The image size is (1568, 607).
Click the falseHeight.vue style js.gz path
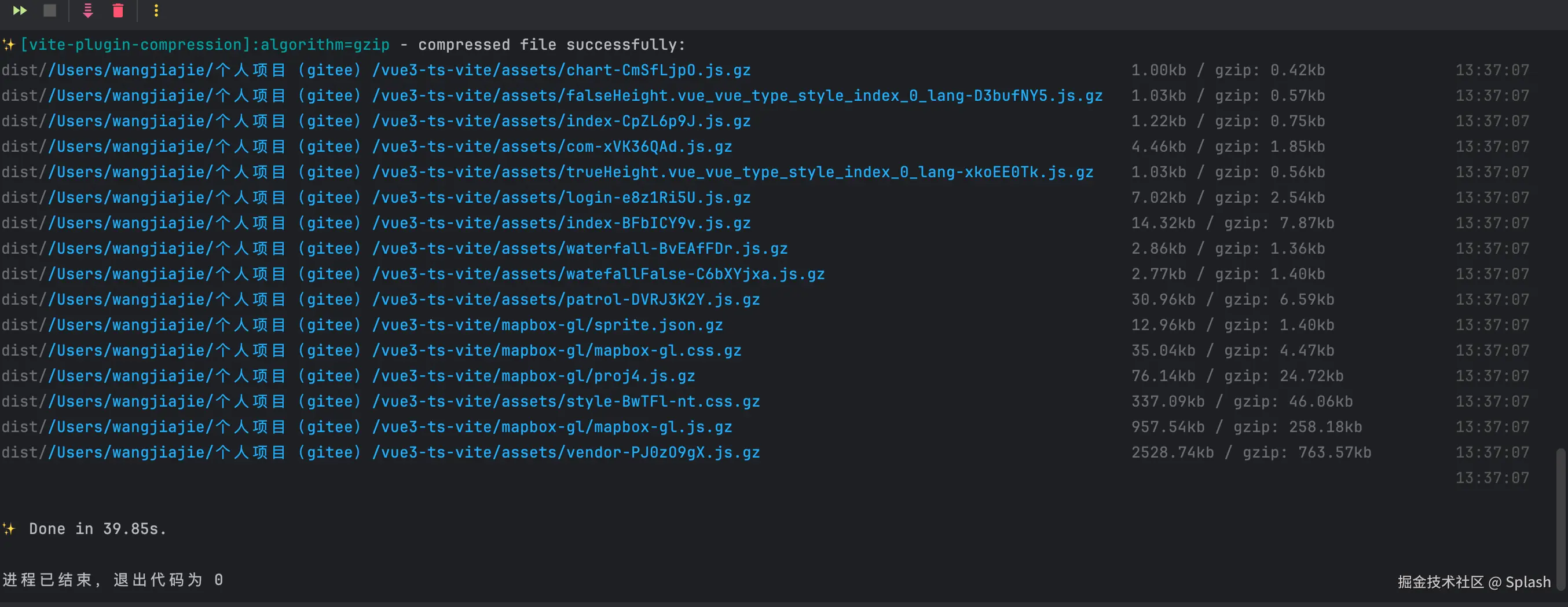575,96
